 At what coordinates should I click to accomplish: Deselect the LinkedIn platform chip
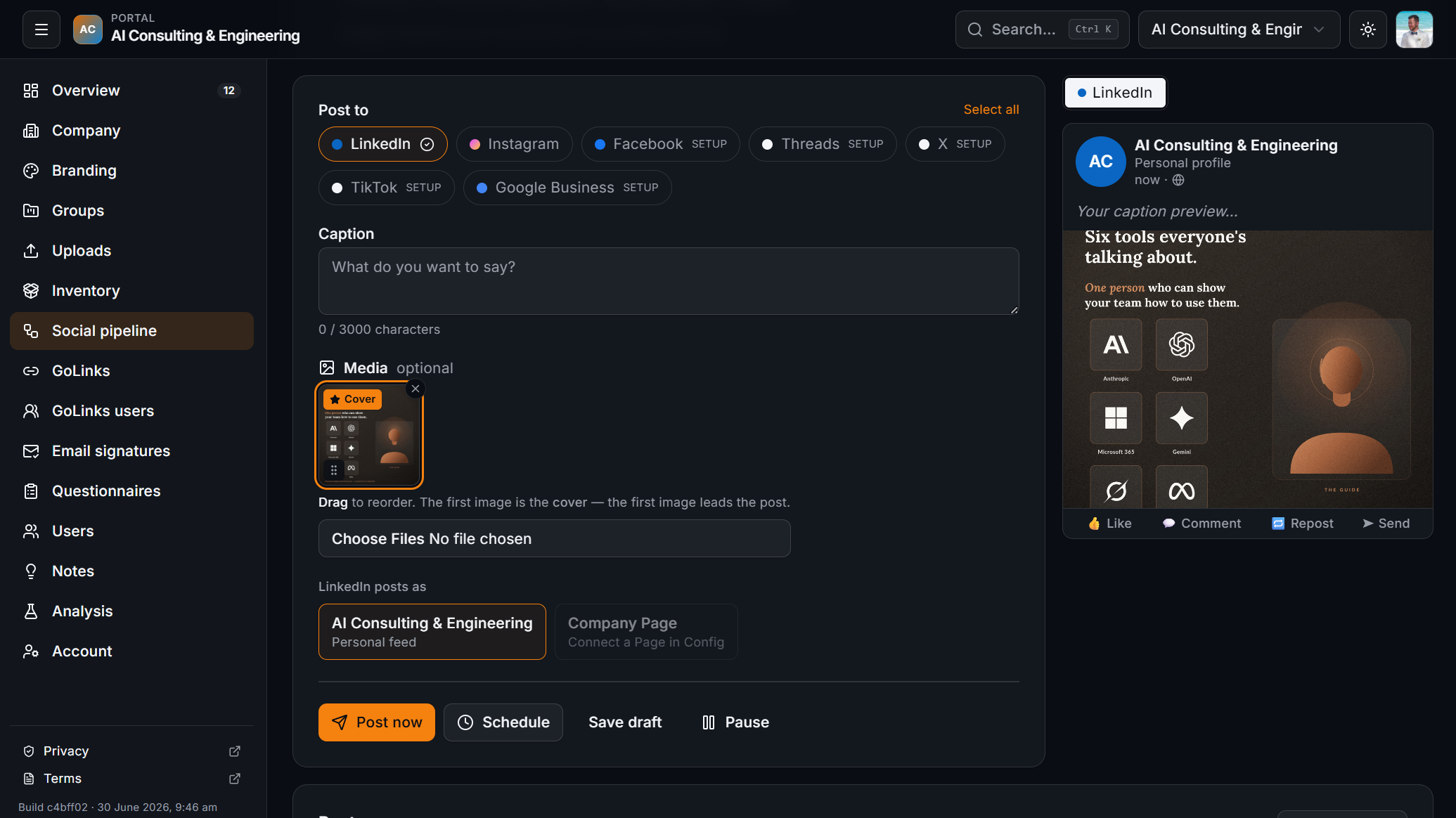pos(383,144)
